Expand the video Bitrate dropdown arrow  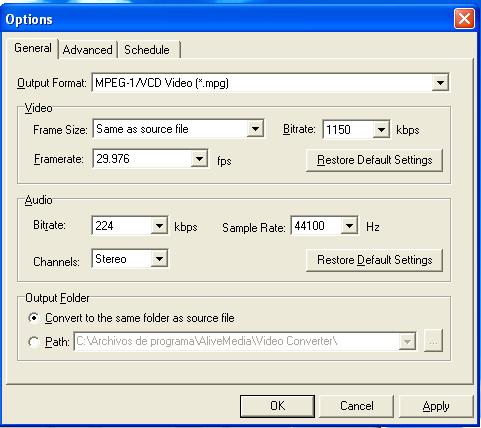click(x=381, y=129)
